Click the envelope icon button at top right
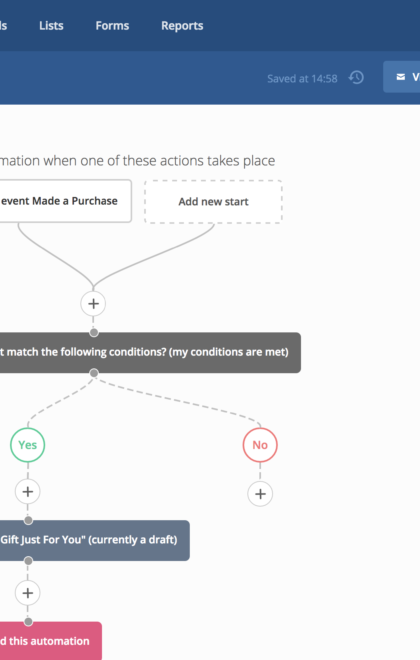This screenshot has width=420, height=660. click(x=401, y=77)
